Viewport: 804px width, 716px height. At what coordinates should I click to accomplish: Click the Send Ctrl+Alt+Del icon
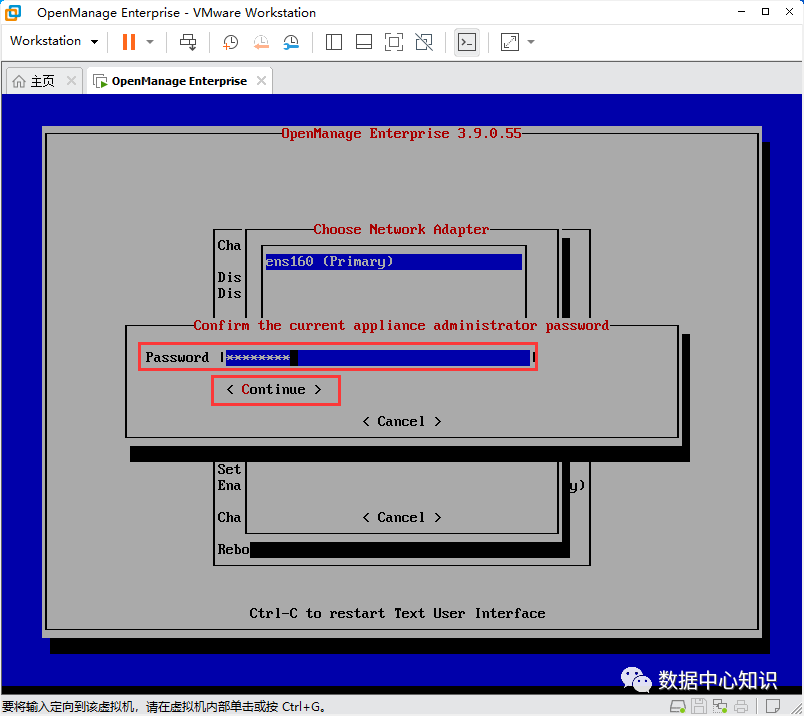coord(188,42)
